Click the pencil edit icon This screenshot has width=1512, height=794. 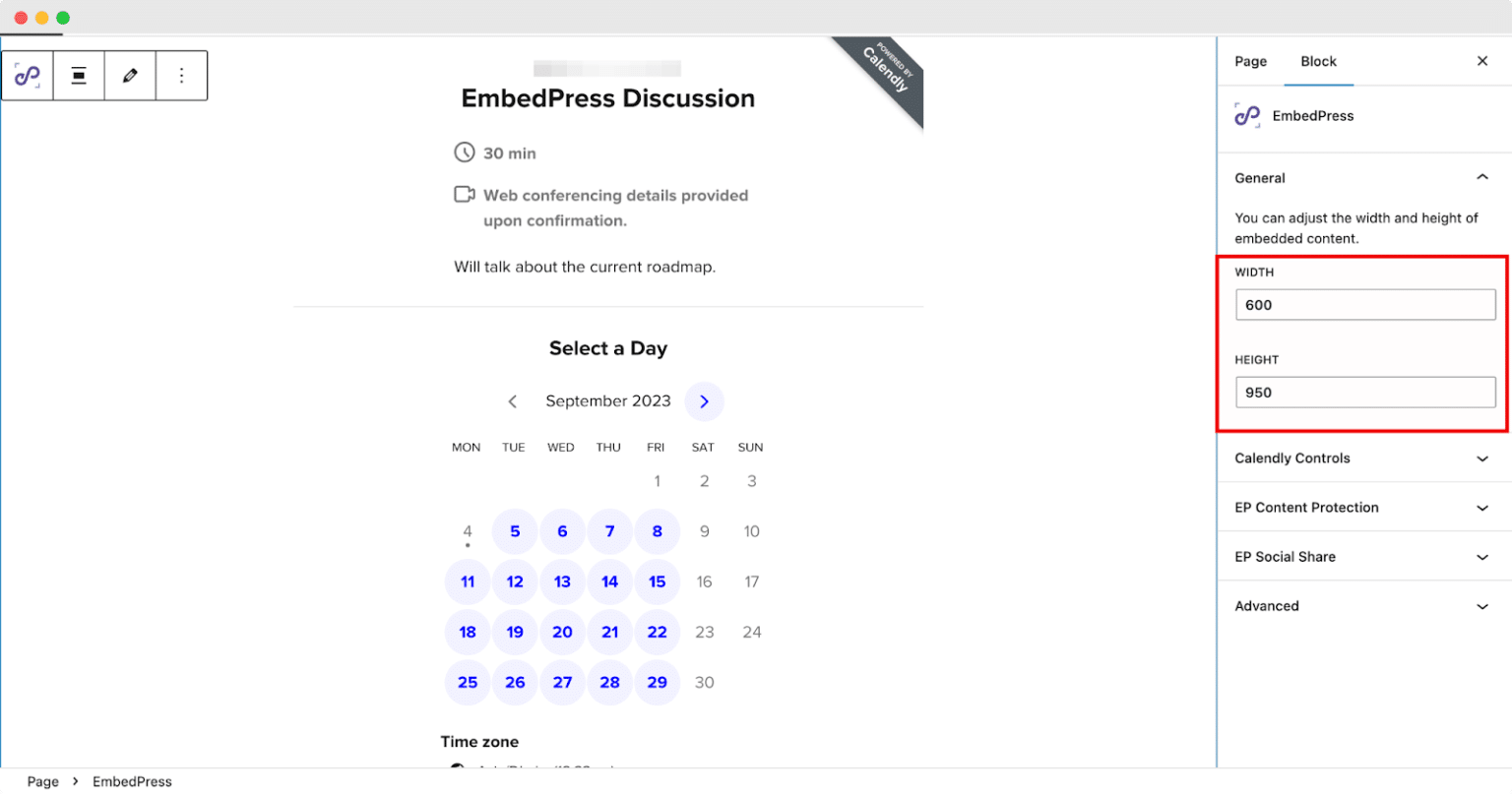131,75
